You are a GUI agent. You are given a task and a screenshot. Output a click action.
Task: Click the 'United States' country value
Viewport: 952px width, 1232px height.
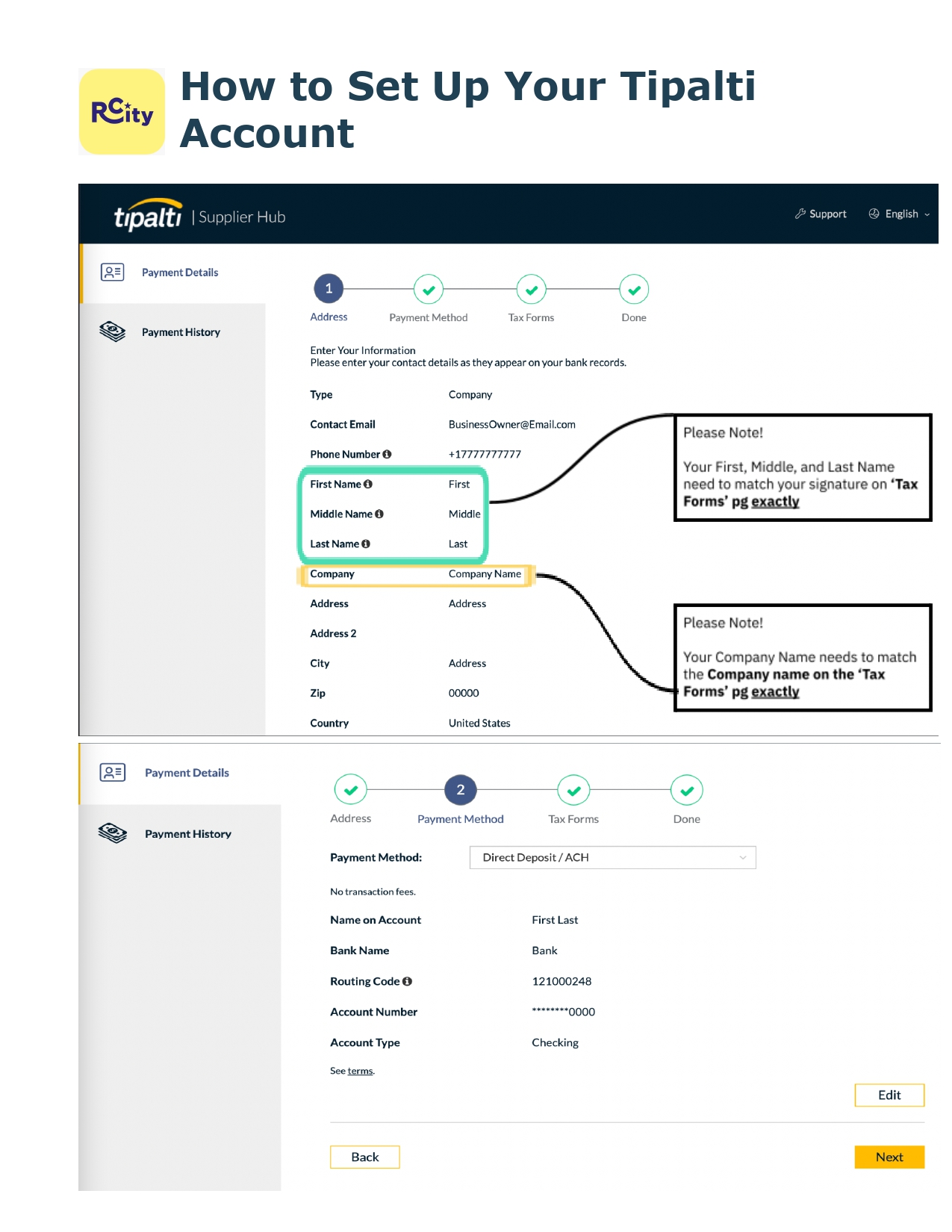pos(479,723)
